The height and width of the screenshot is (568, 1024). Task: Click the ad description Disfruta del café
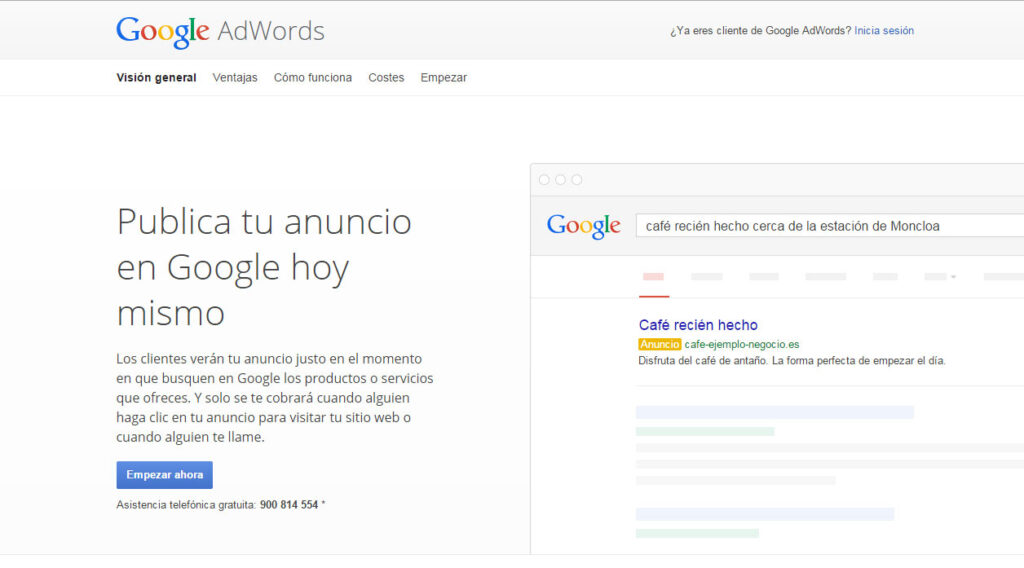coord(792,360)
